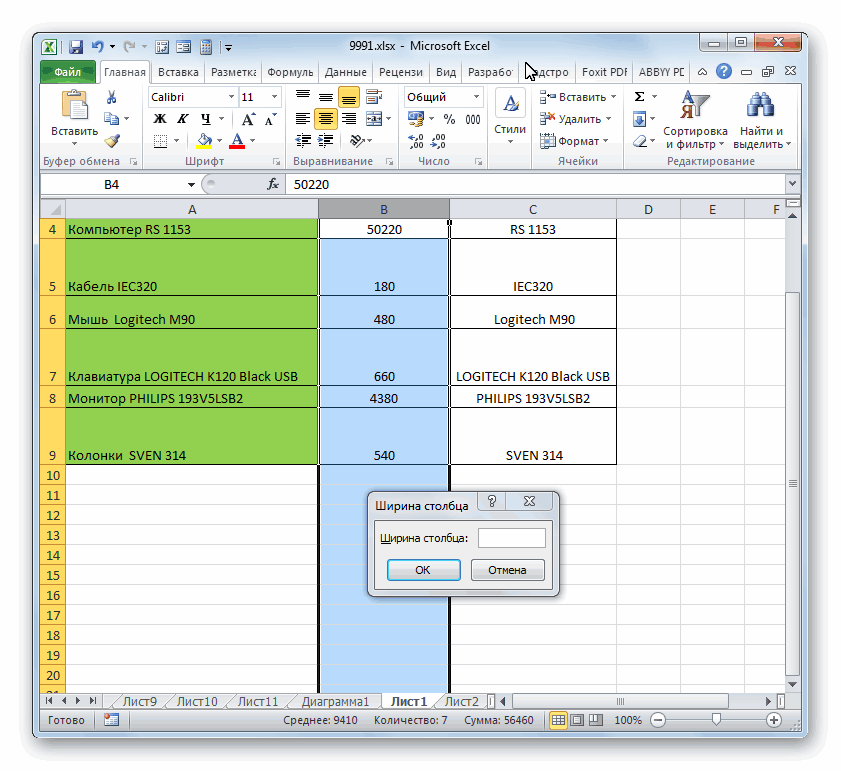Image resolution: width=841 pixels, height=771 pixels.
Task: Click the zoom slider in status bar
Action: [x=716, y=720]
